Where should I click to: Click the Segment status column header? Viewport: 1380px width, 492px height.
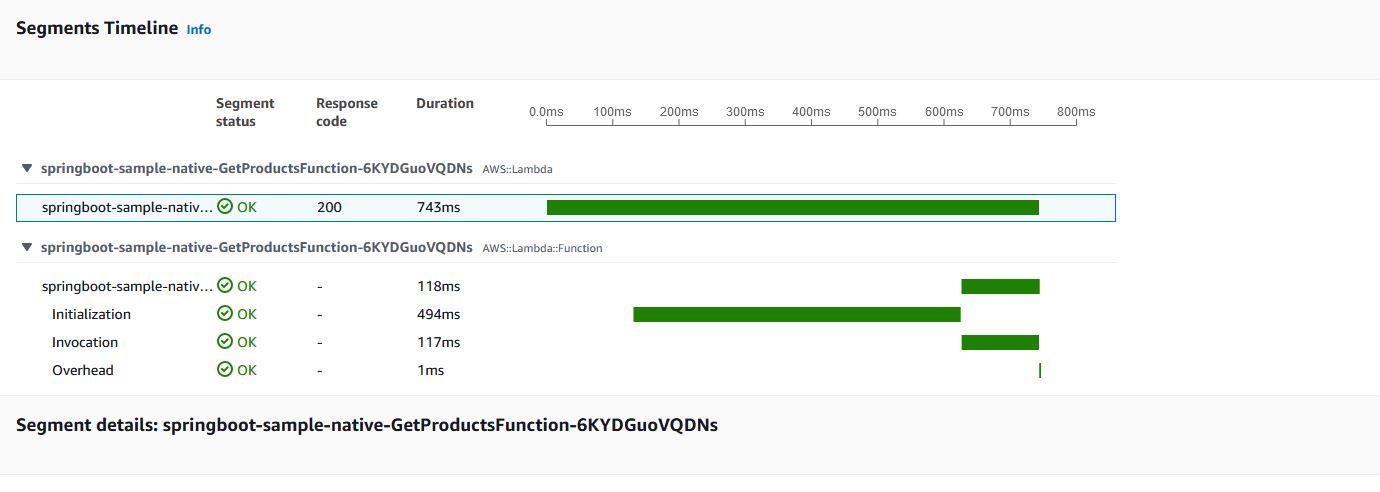(x=245, y=112)
